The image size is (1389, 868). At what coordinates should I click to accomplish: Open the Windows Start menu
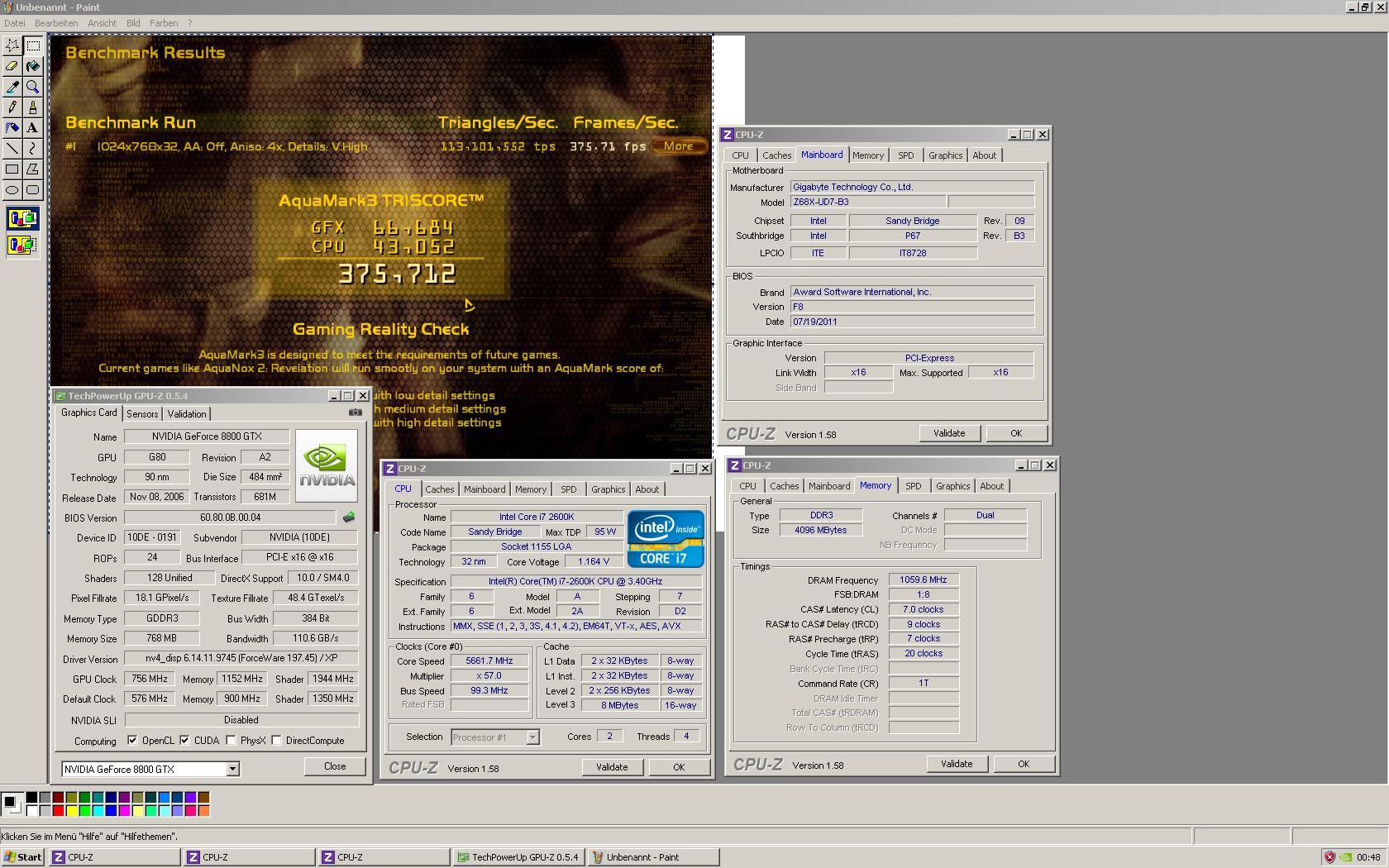[x=23, y=857]
